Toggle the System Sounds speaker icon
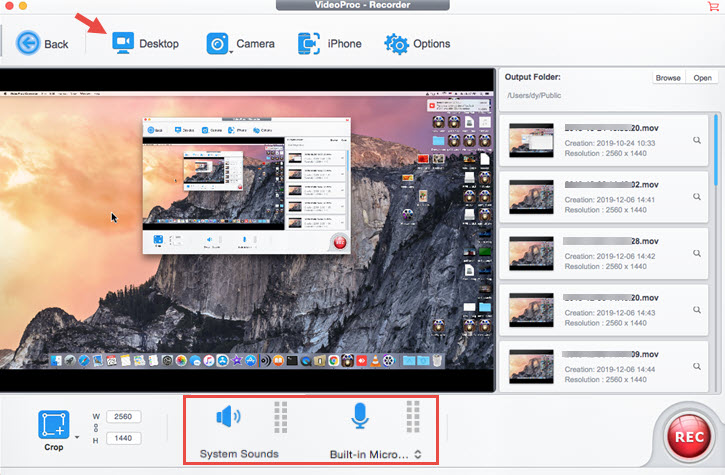Viewport: 725px width, 475px height. click(x=228, y=417)
